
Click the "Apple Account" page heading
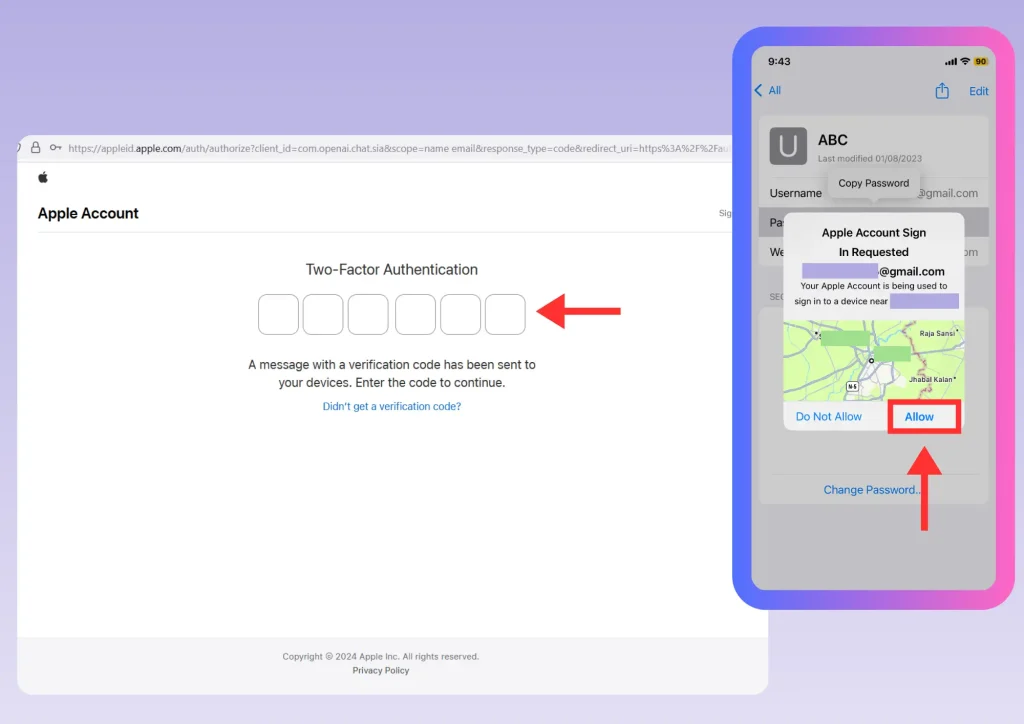(x=88, y=213)
